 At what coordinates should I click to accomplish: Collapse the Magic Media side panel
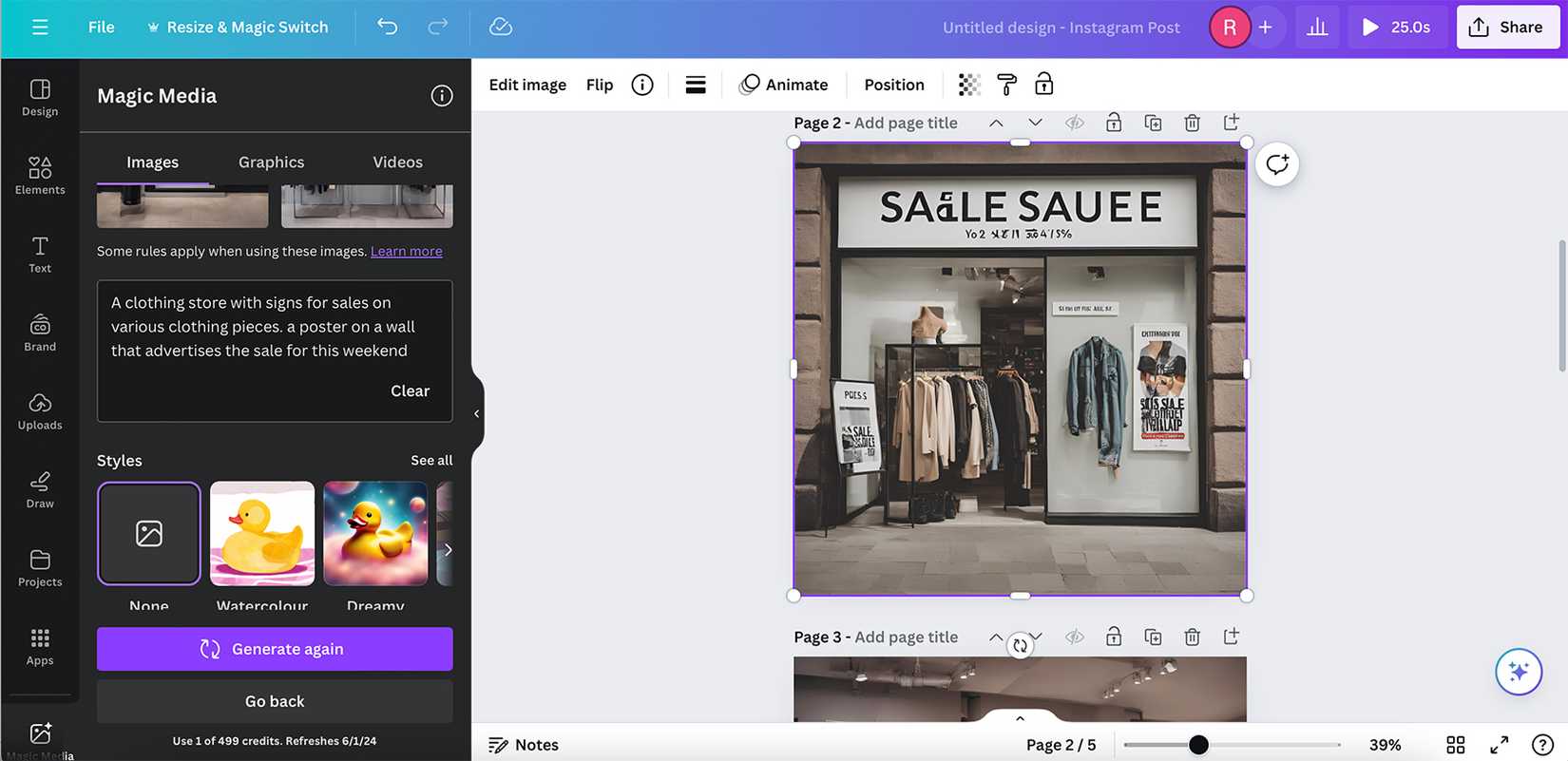(x=477, y=413)
